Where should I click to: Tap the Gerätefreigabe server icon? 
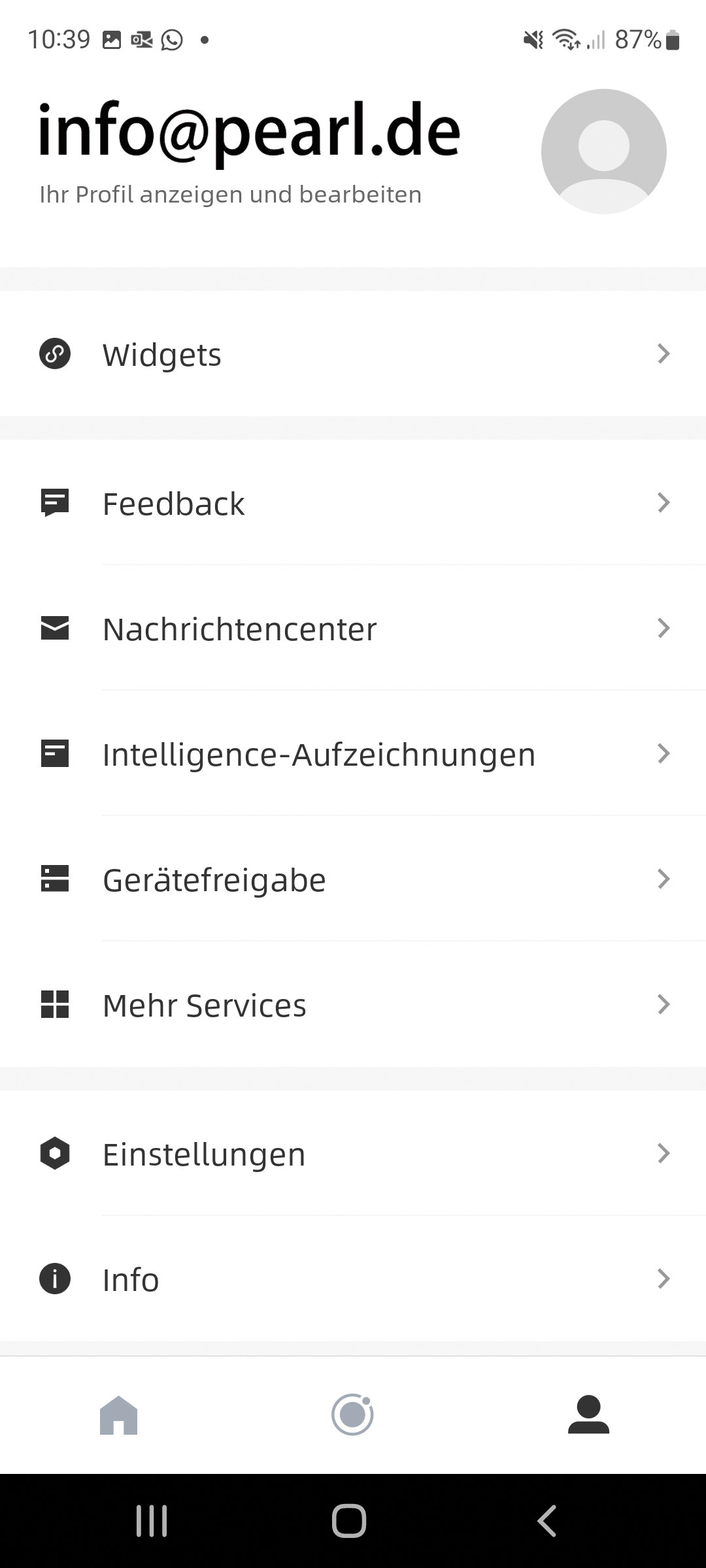[55, 879]
